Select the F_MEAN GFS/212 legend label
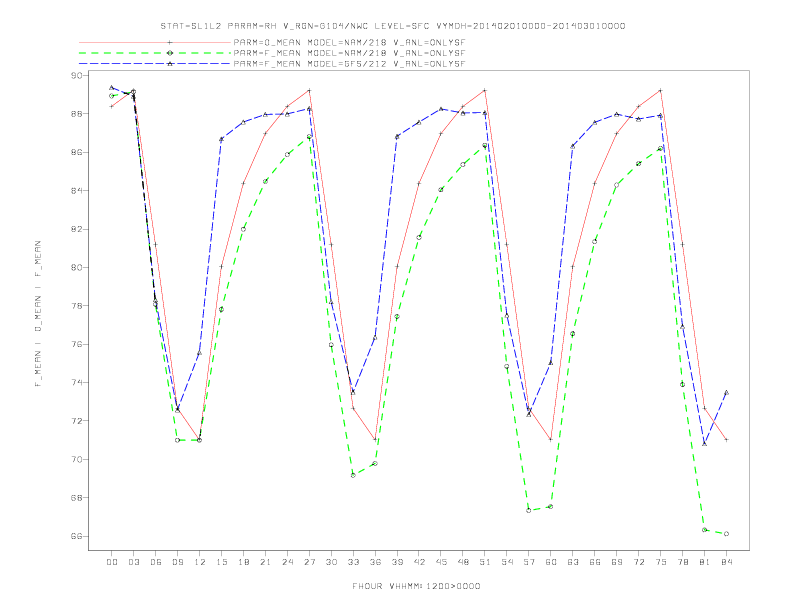This screenshot has height=612, width=792. click(x=349, y=64)
